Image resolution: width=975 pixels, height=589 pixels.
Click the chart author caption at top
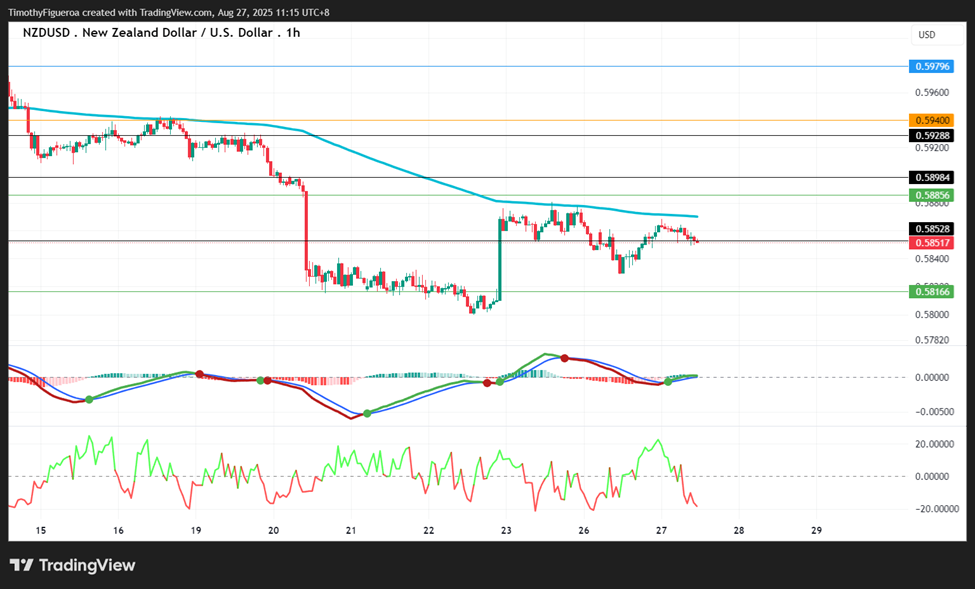pos(169,12)
